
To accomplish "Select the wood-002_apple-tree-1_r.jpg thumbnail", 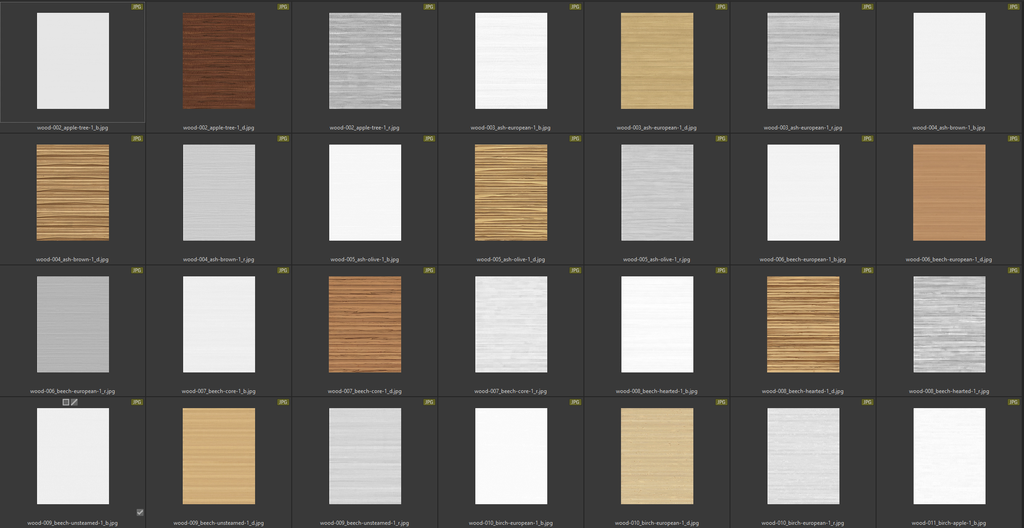I will point(365,61).
